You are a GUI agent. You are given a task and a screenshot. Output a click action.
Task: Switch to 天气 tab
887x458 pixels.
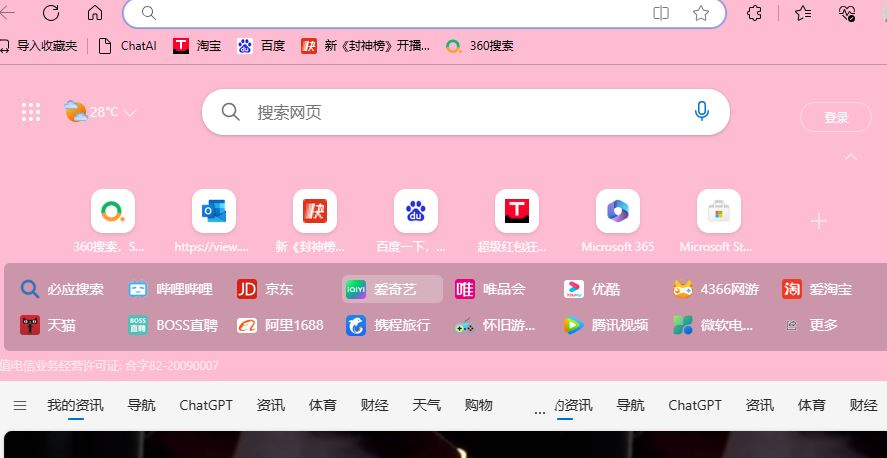[x=427, y=405]
